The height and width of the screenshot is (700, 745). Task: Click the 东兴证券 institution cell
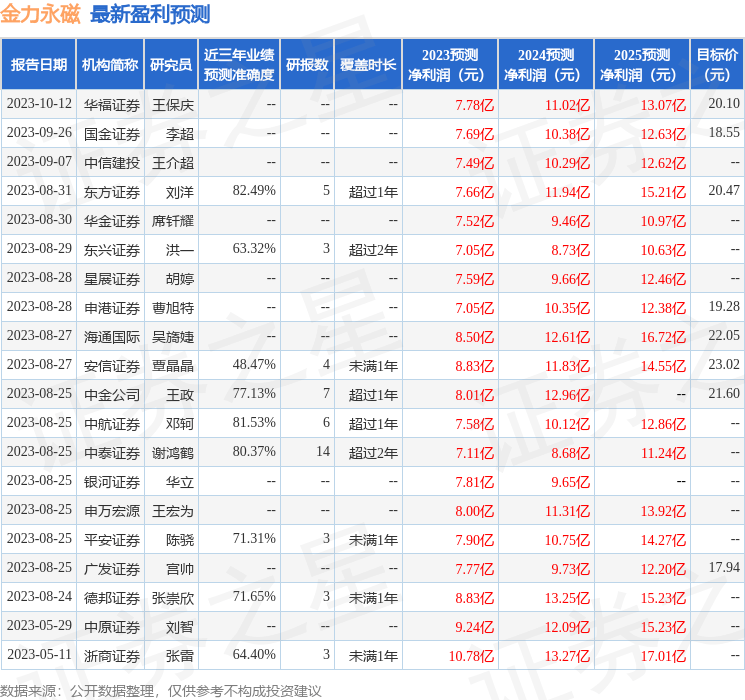pos(112,250)
